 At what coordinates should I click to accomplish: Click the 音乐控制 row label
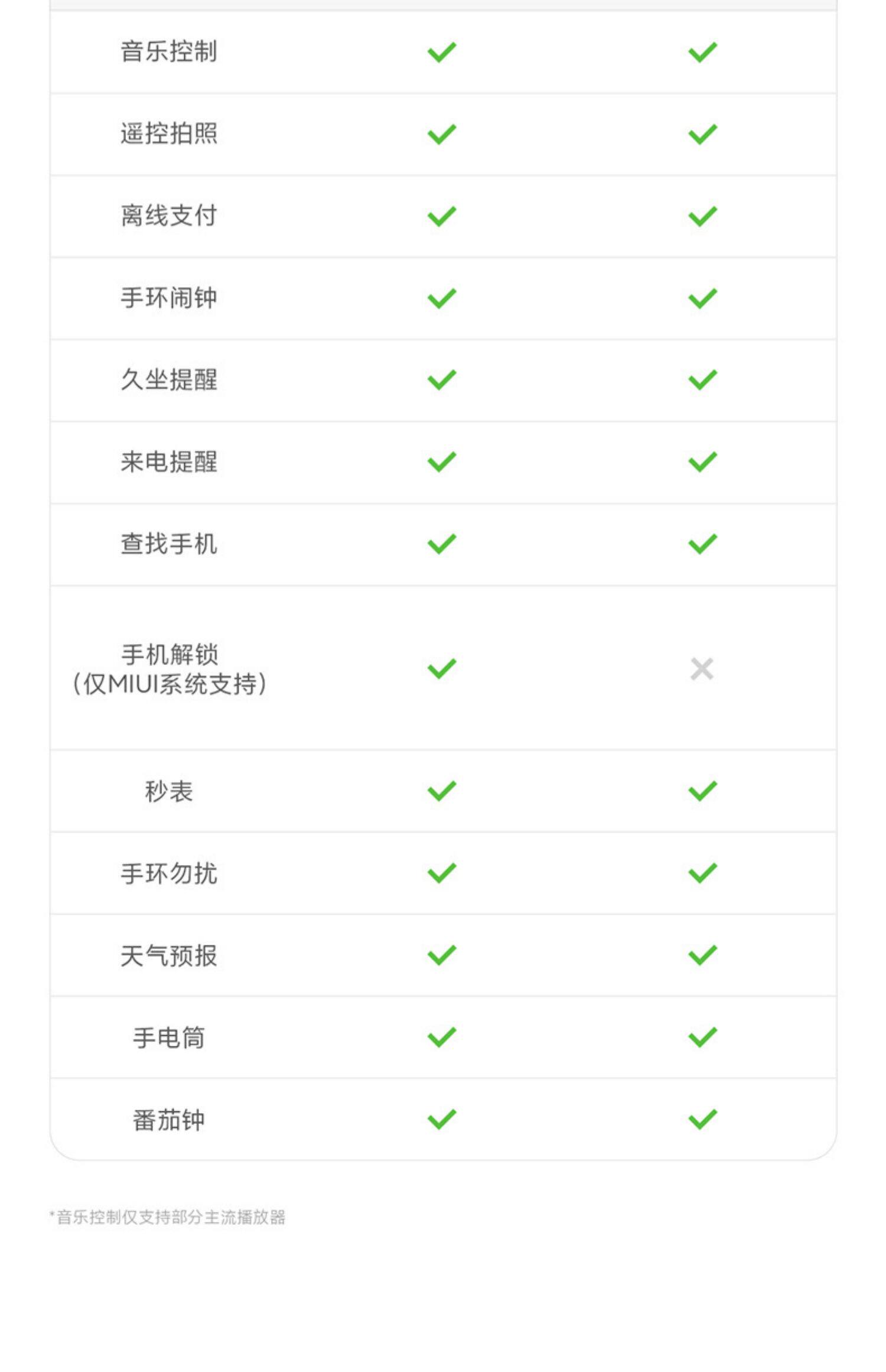pyautogui.click(x=169, y=51)
